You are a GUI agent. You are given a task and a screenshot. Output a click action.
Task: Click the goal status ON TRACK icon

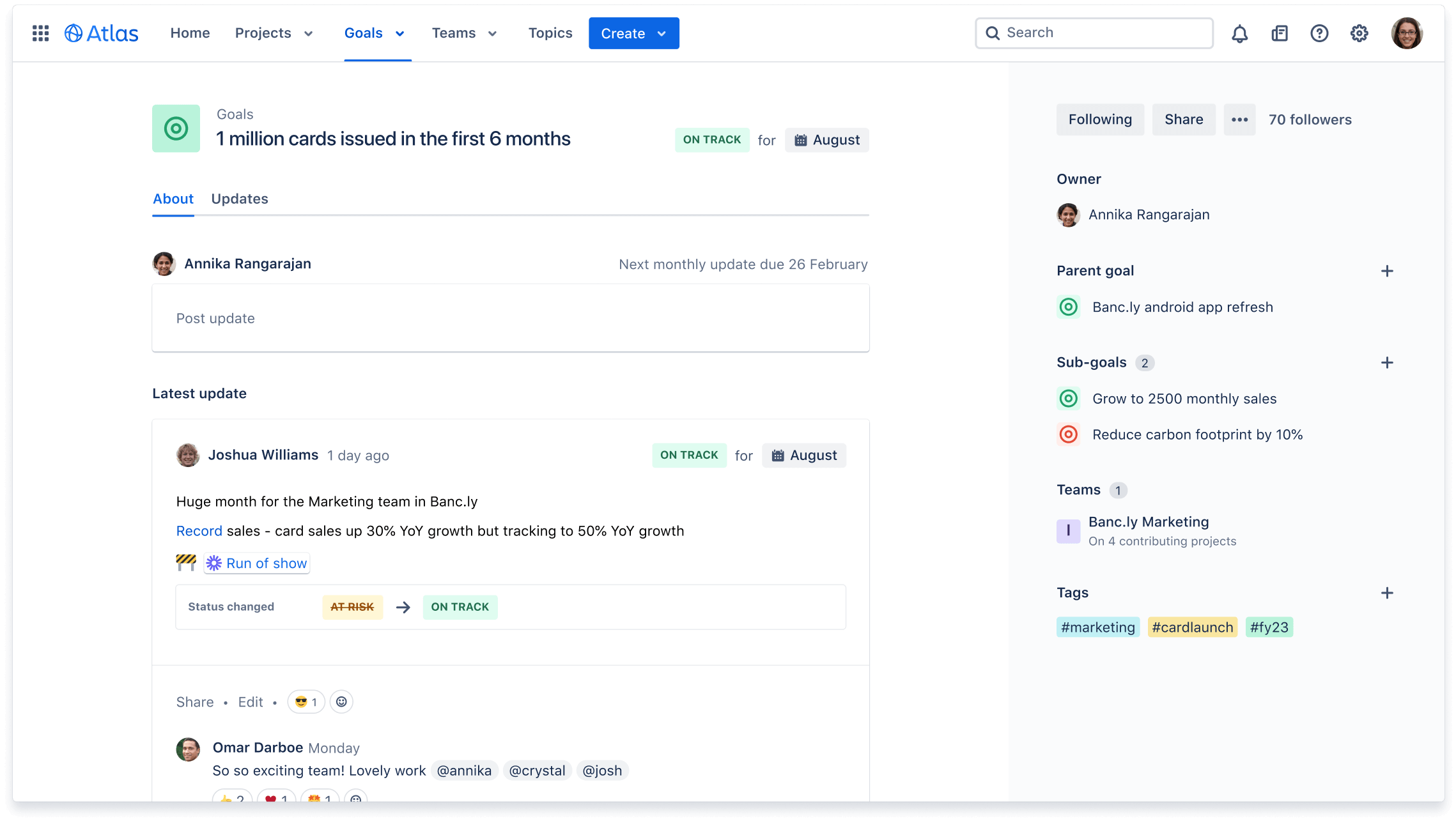pyautogui.click(x=711, y=140)
